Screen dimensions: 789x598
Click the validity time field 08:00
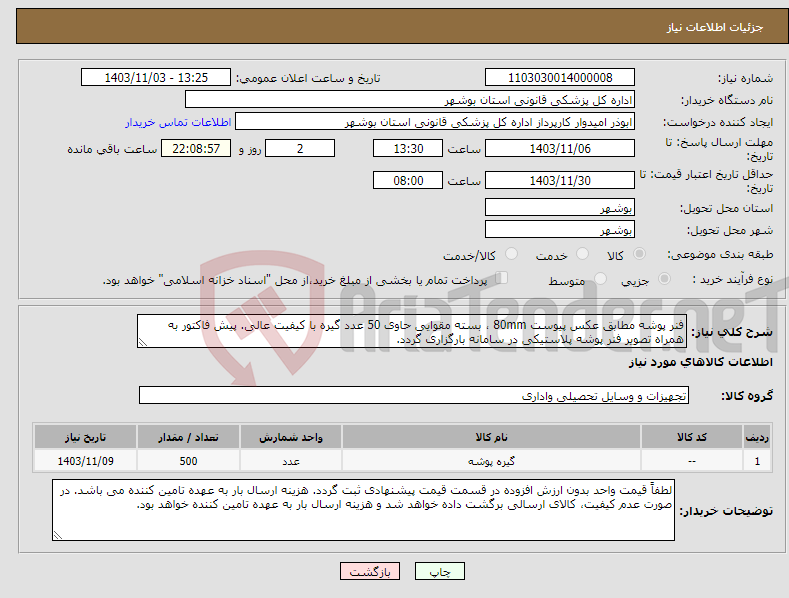point(408,180)
